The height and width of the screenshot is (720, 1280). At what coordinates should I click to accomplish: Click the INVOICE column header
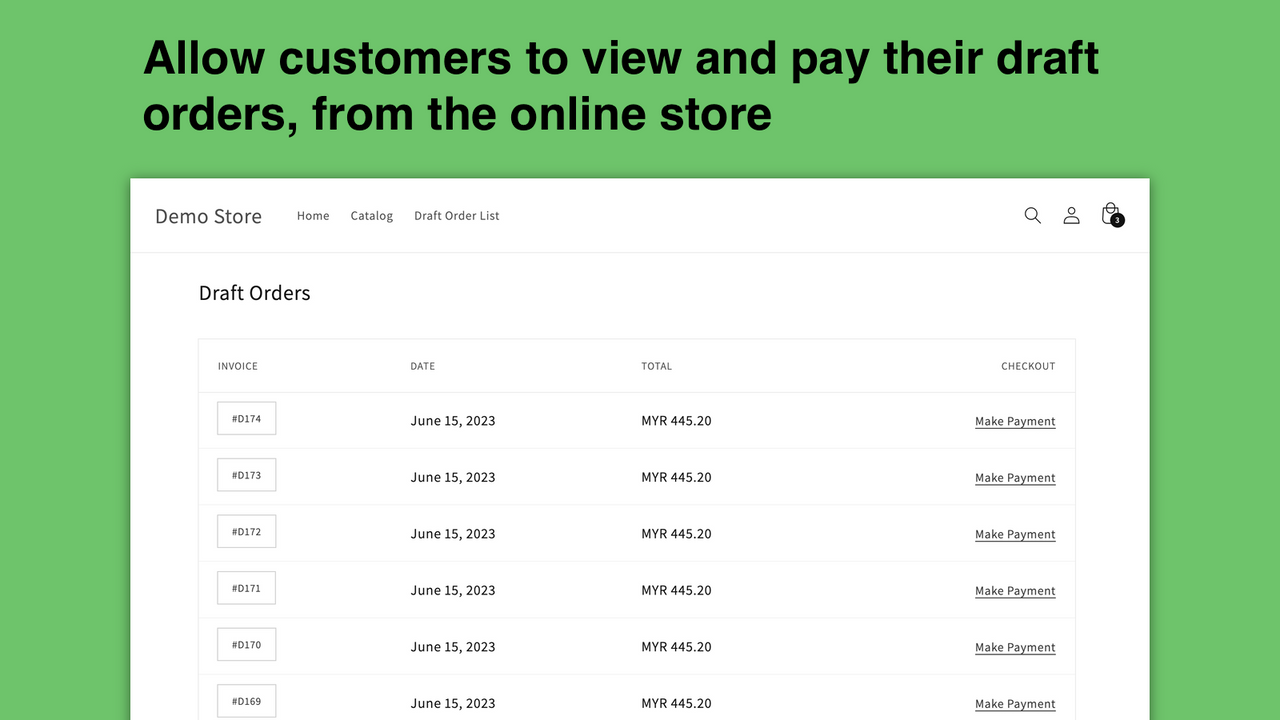click(237, 366)
